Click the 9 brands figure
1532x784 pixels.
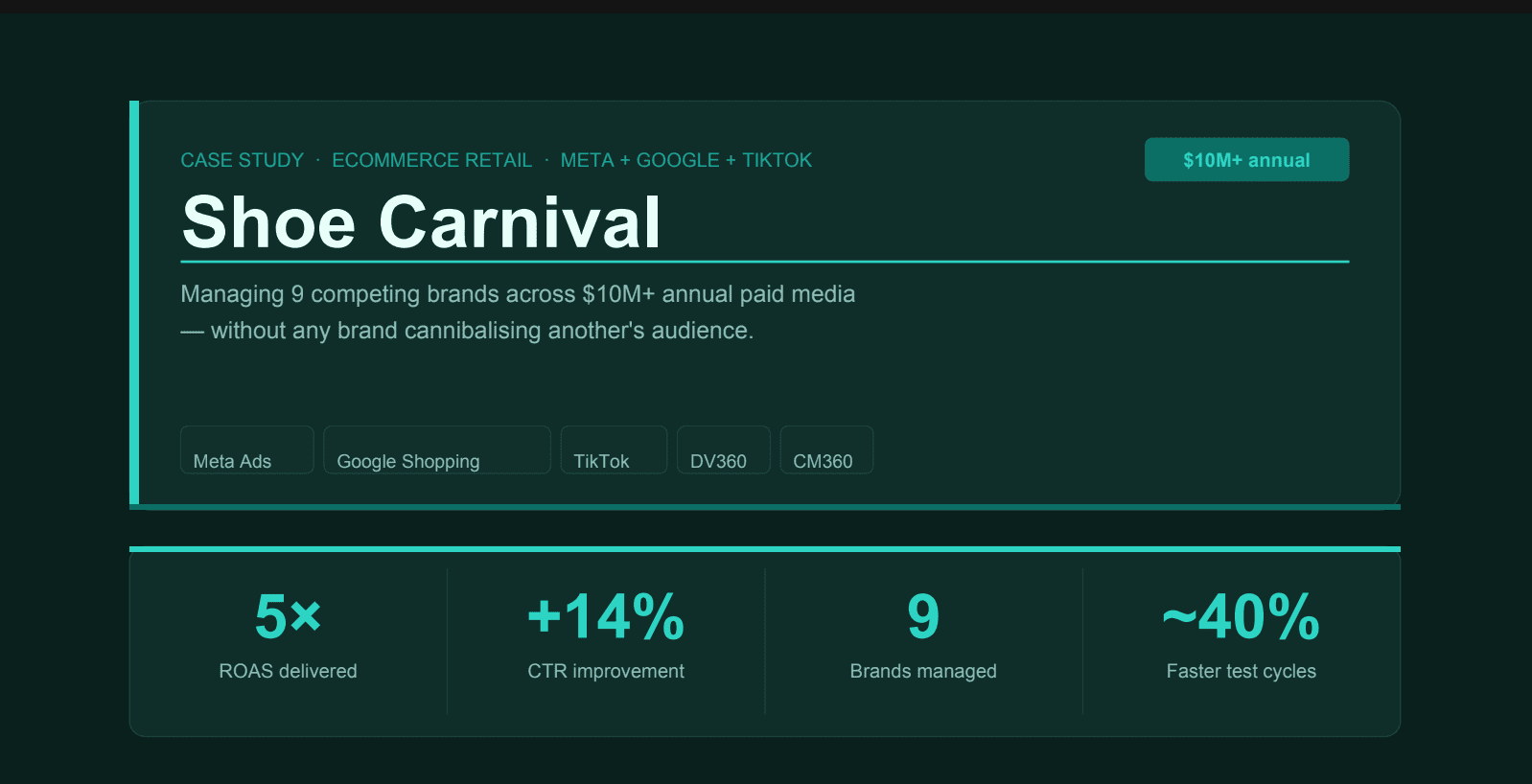[x=923, y=616]
